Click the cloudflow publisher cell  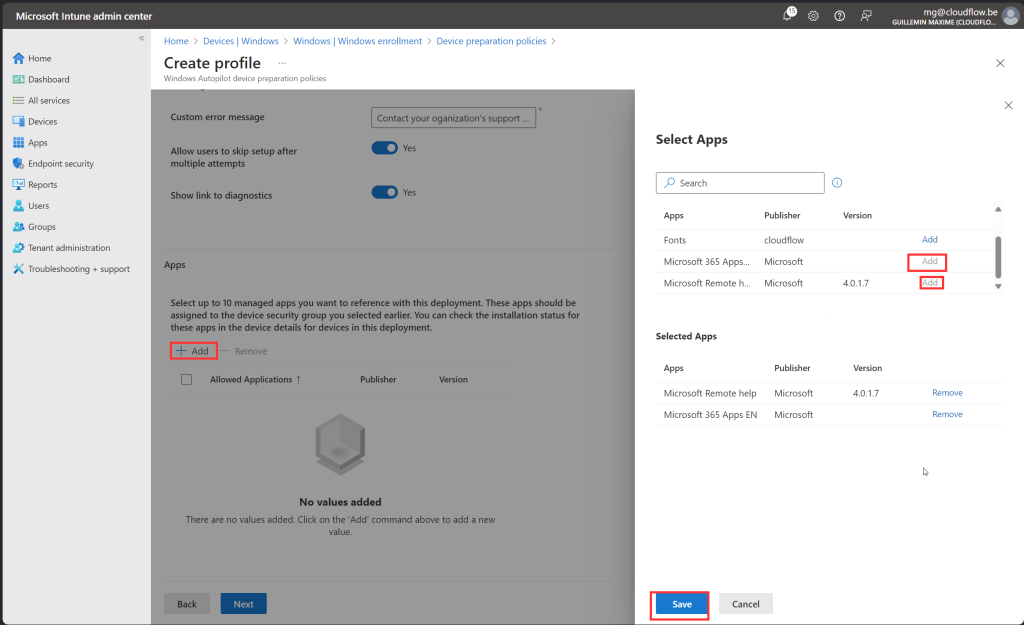(784, 240)
